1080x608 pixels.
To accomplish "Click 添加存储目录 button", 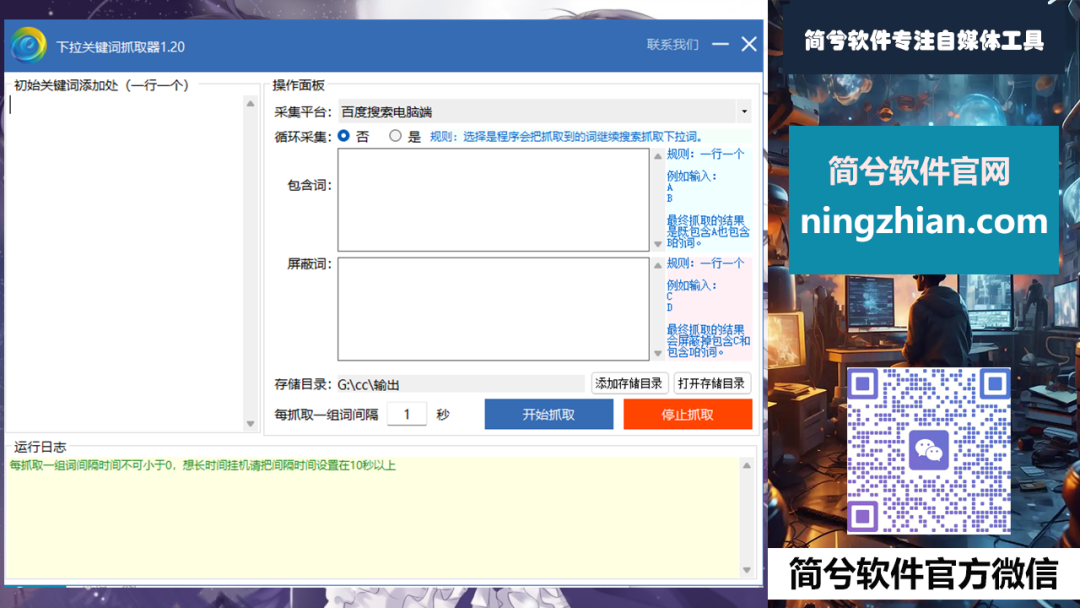I will (x=629, y=383).
